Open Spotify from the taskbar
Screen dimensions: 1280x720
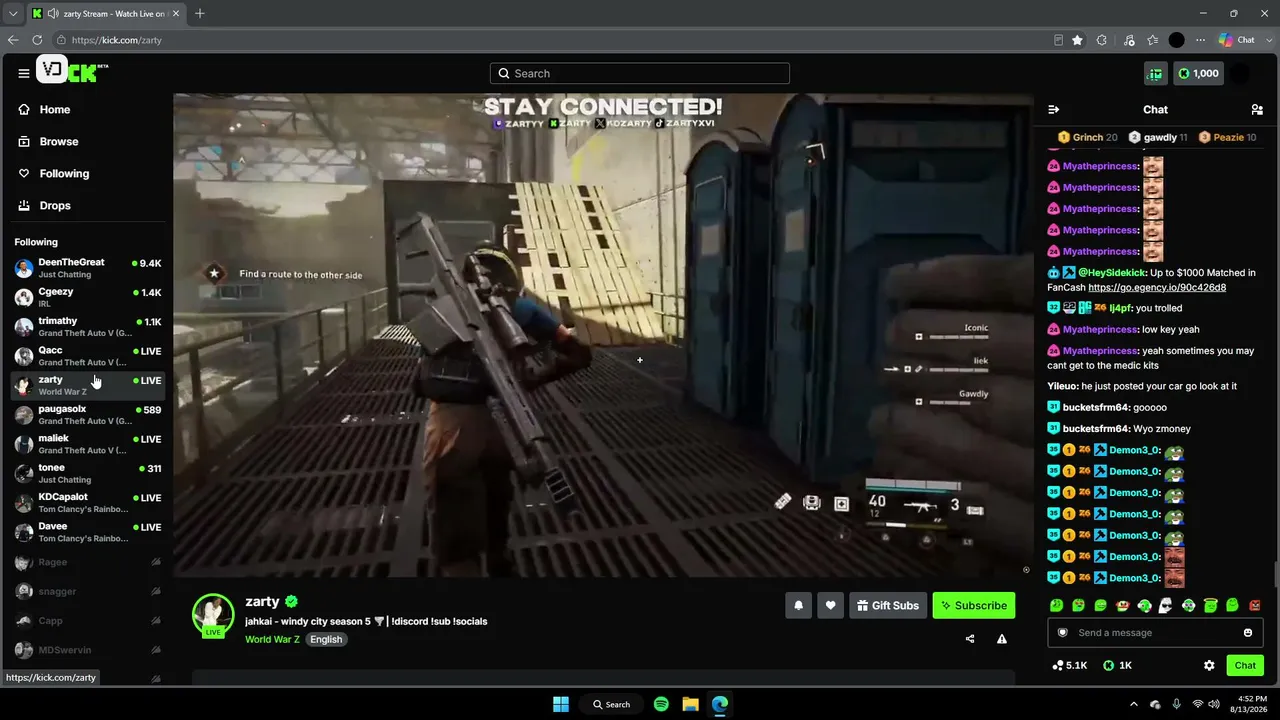(x=661, y=704)
